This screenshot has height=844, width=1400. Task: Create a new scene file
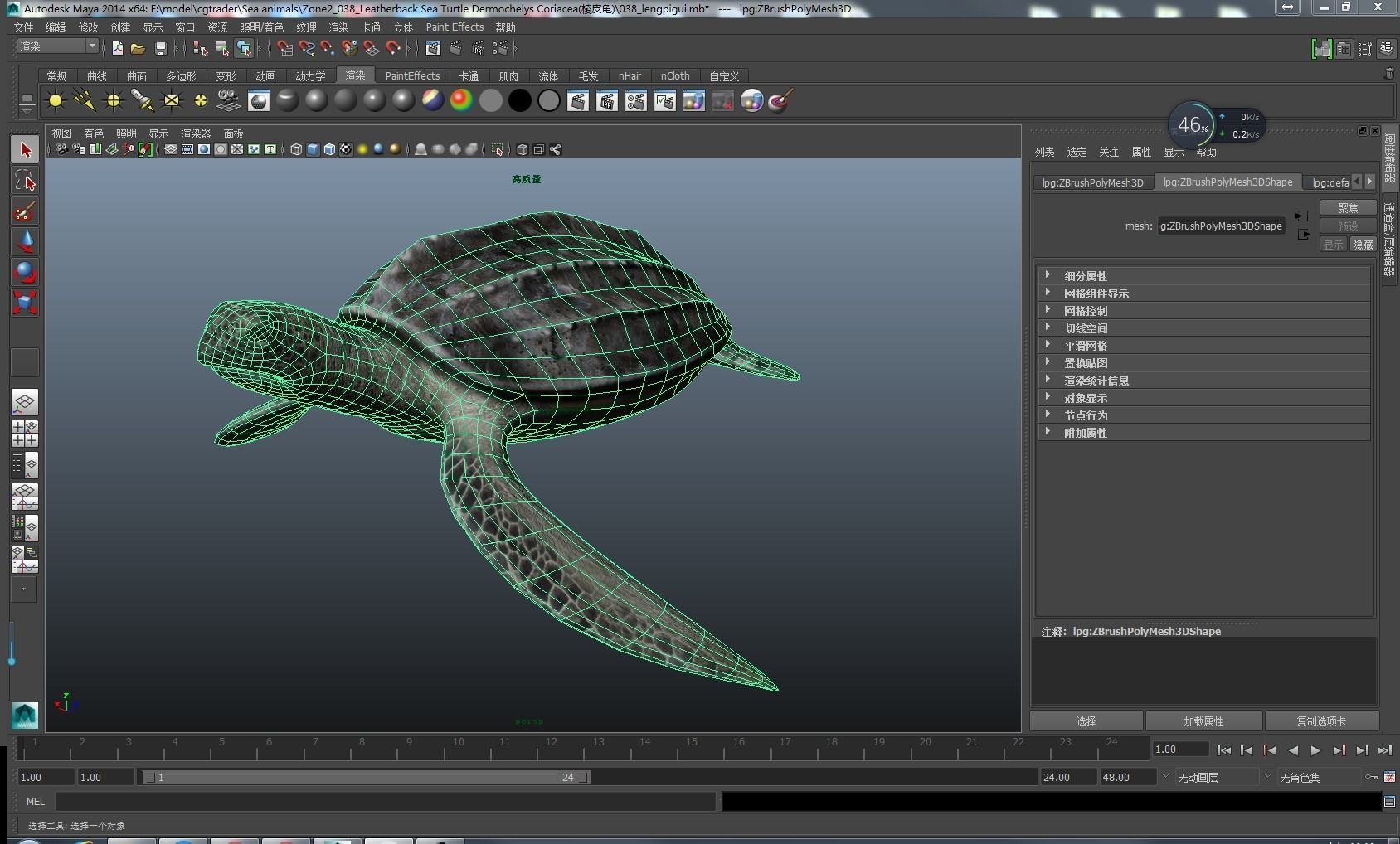tap(118, 48)
